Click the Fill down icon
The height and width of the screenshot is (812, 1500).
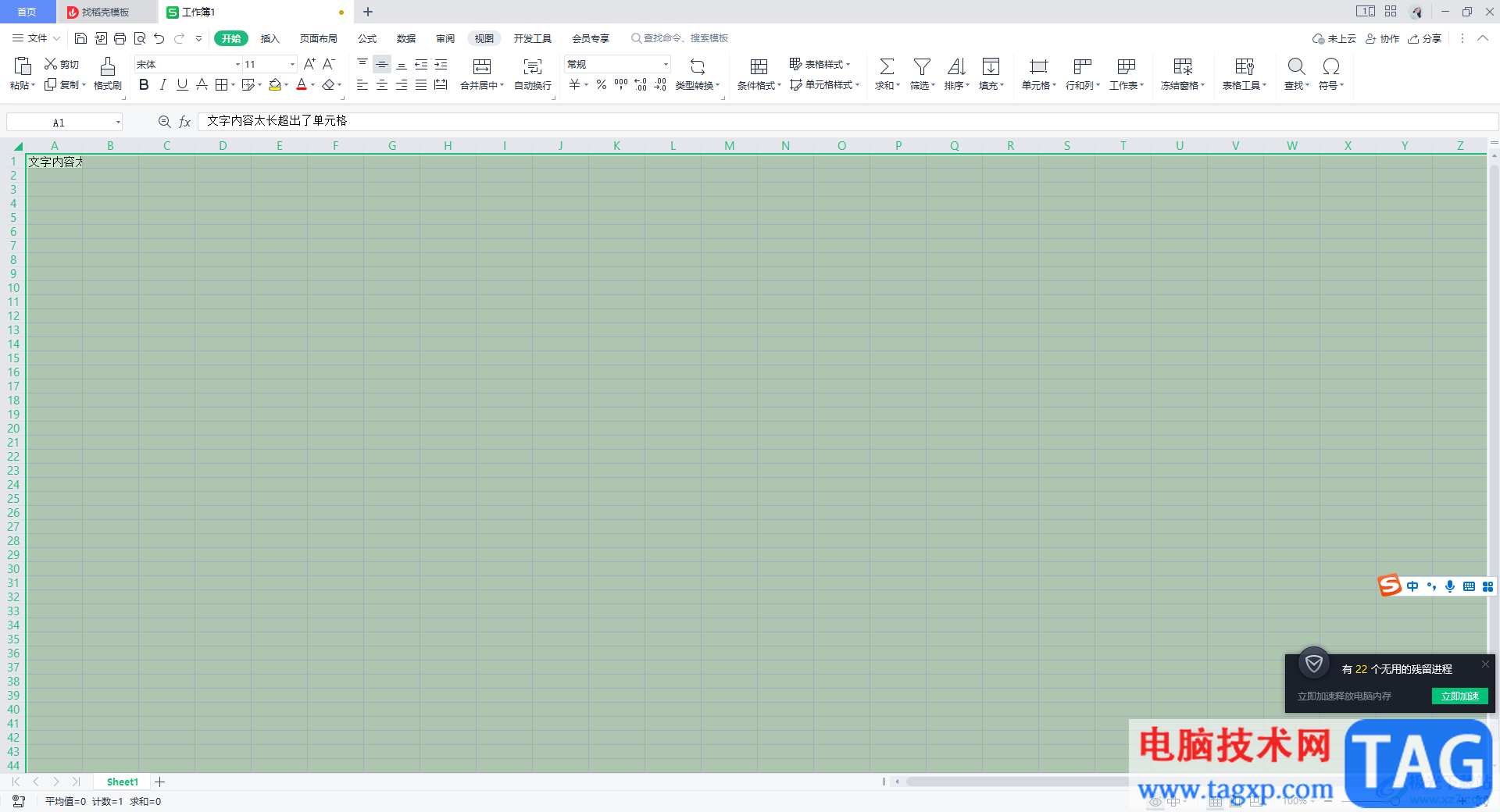point(991,66)
